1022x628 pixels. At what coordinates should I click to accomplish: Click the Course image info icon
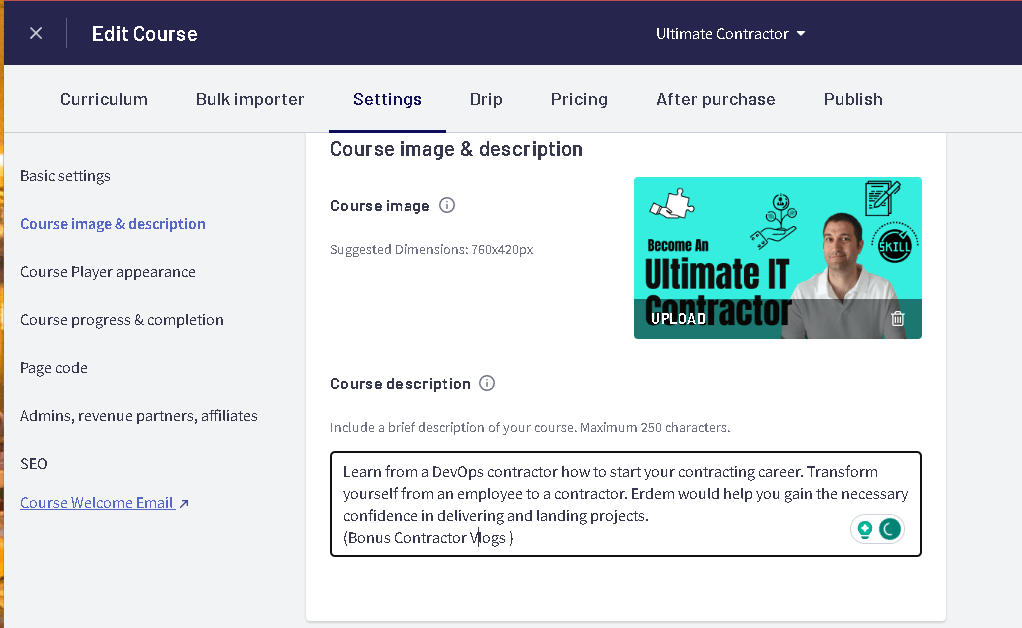tap(446, 205)
